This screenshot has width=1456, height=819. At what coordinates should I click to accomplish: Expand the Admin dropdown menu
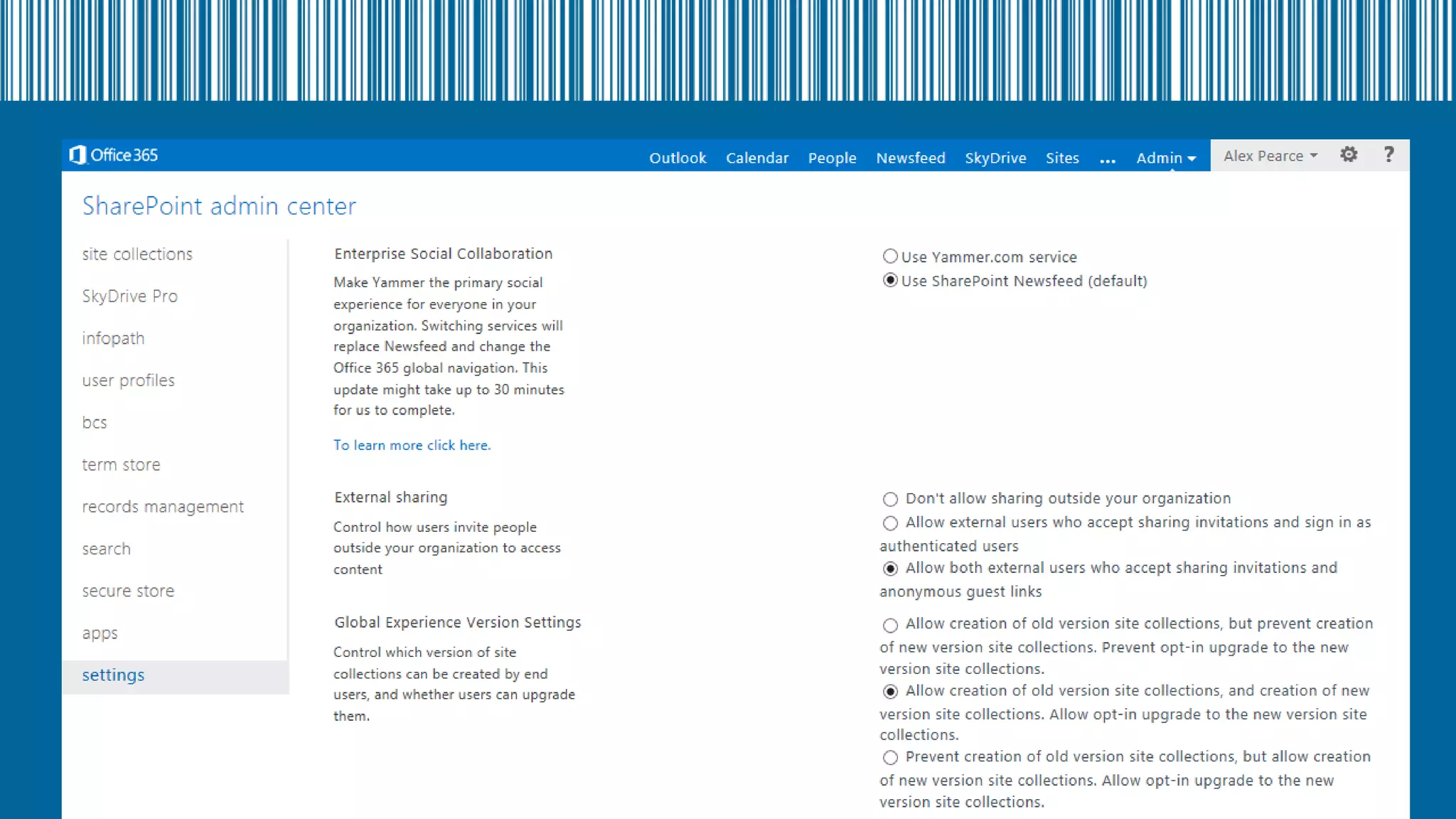(1166, 158)
